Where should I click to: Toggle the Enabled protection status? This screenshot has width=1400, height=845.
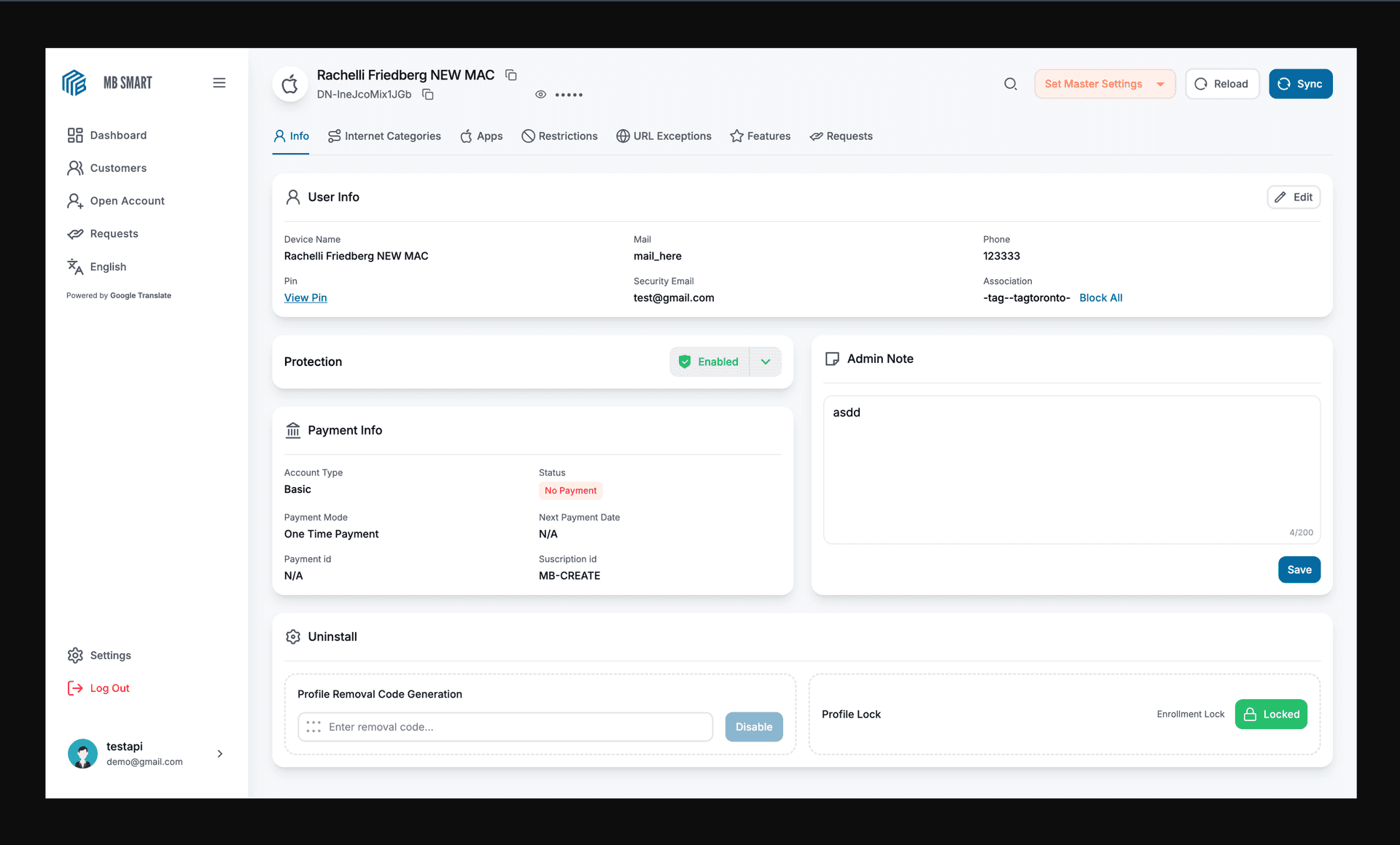(709, 362)
